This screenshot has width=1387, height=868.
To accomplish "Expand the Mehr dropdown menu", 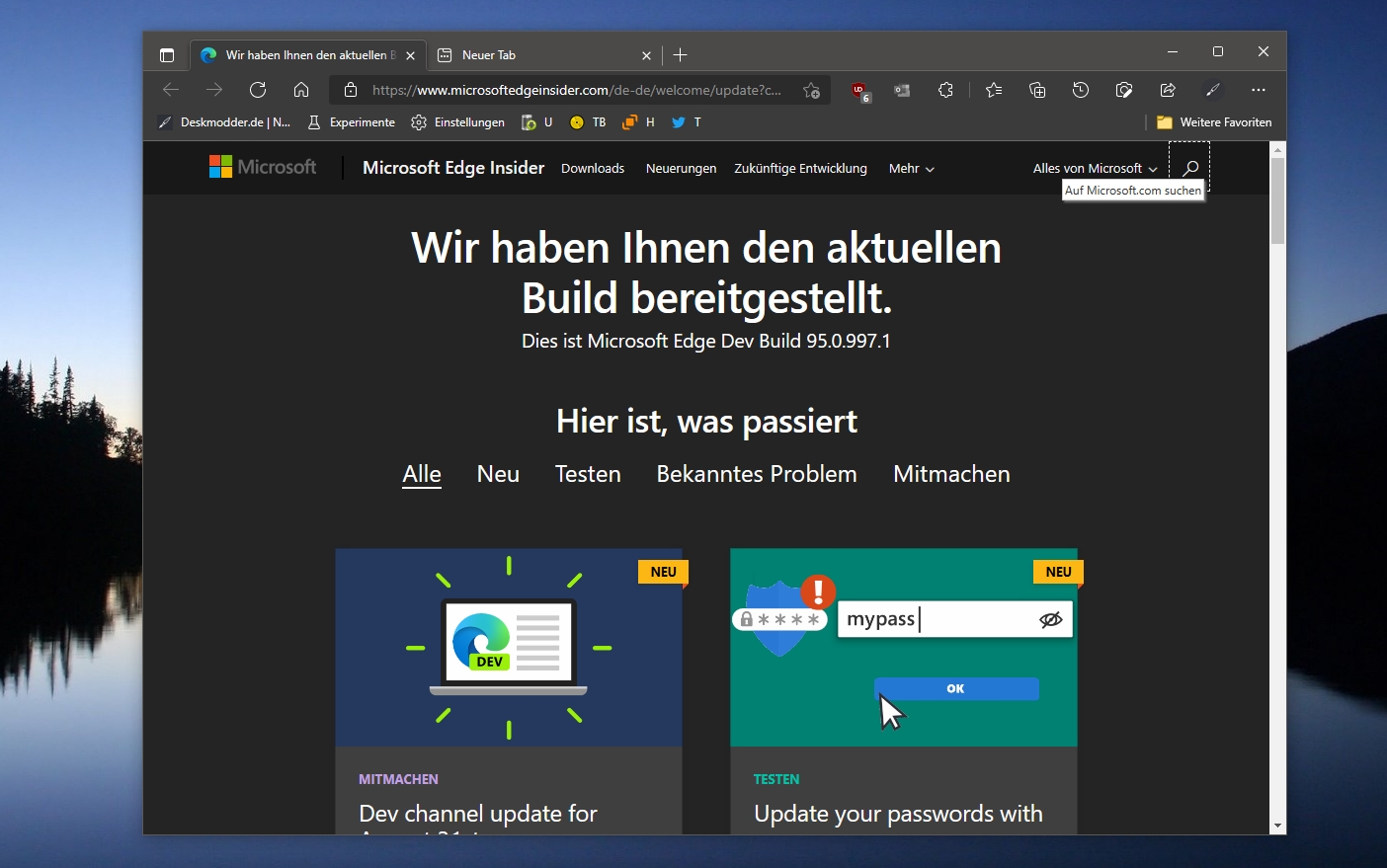I will (911, 168).
